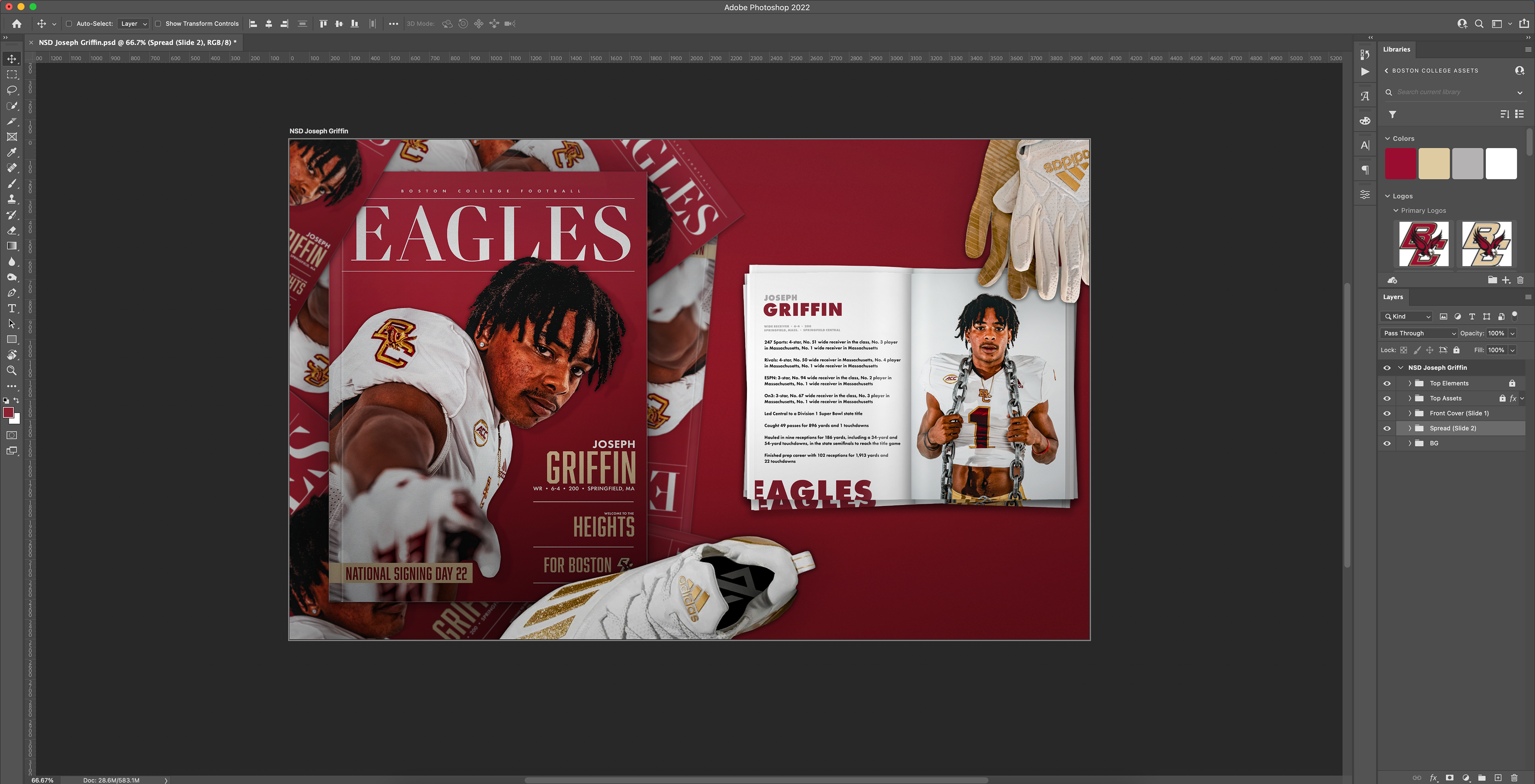The image size is (1535, 784).
Task: Open the History panel icon
Action: 1365,54
